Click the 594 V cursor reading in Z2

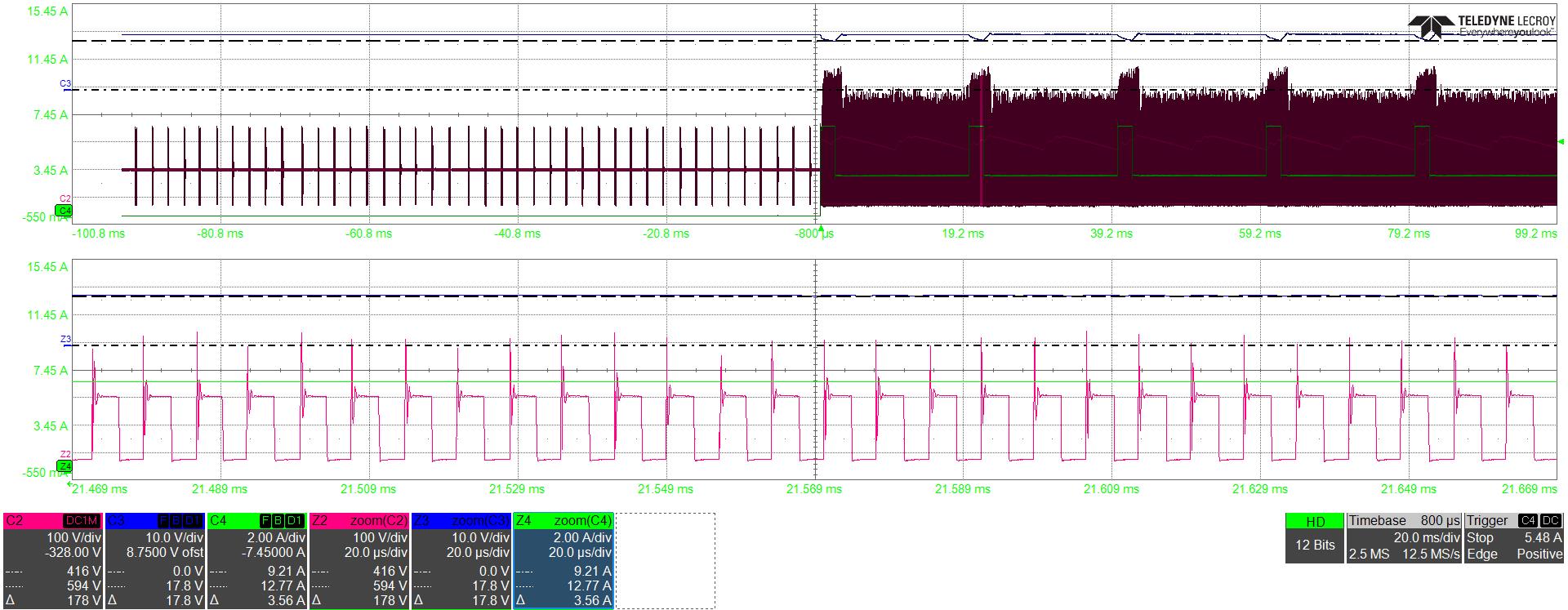point(390,586)
